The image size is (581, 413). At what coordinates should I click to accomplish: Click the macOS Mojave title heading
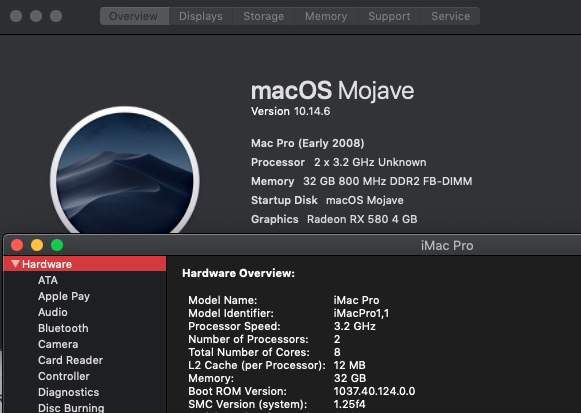click(x=332, y=91)
